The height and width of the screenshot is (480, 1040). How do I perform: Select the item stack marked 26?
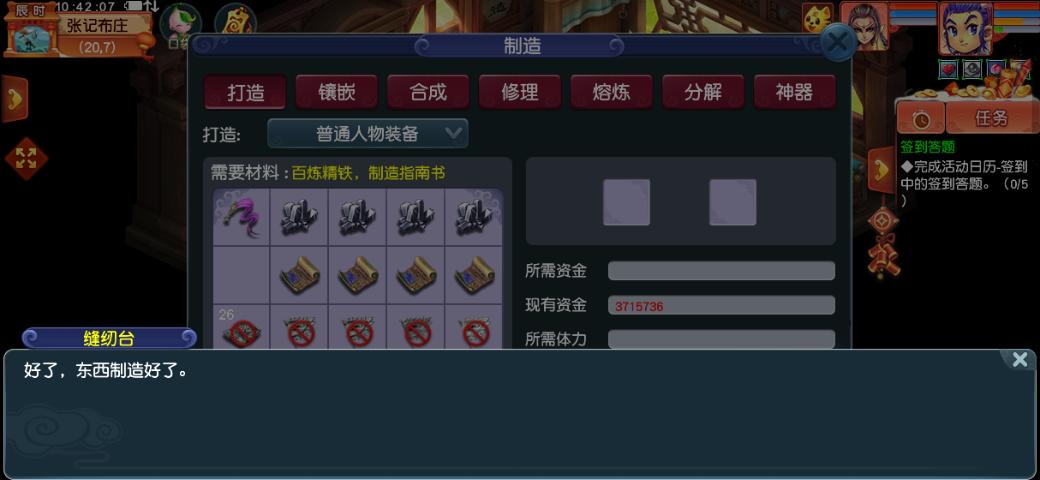[x=241, y=328]
